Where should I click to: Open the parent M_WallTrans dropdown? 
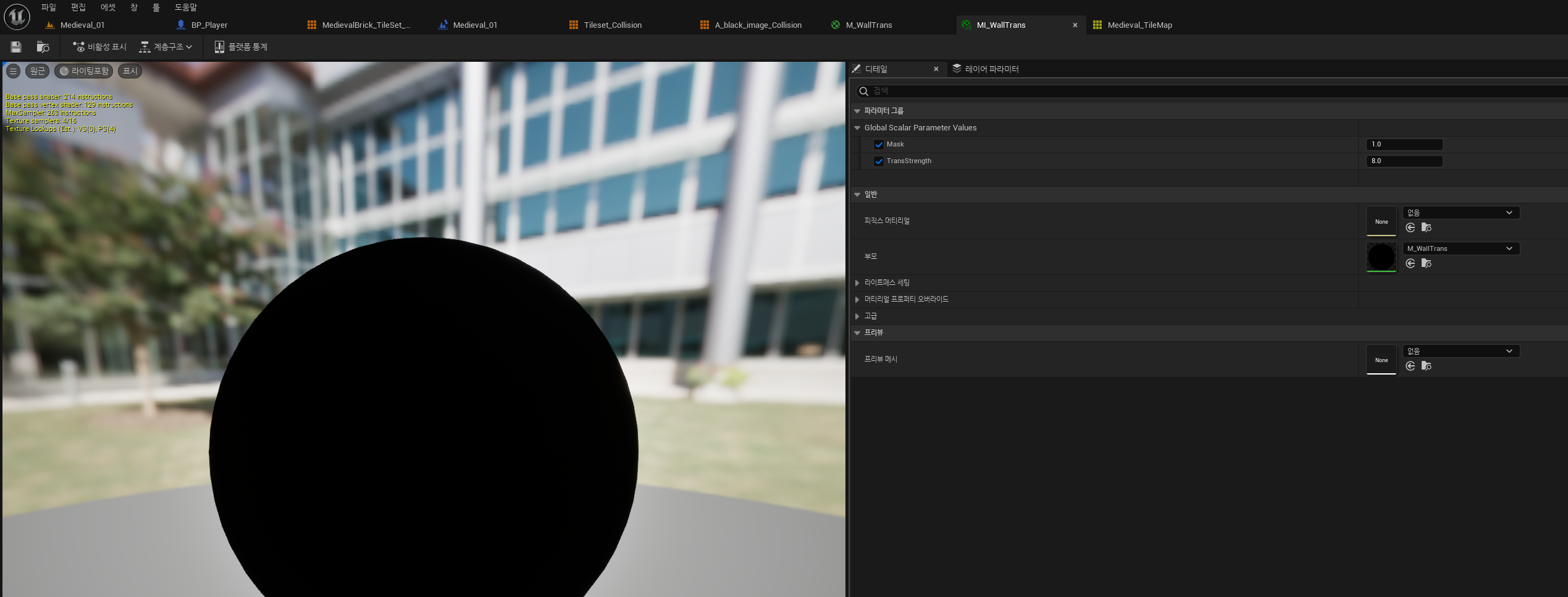click(x=1461, y=248)
